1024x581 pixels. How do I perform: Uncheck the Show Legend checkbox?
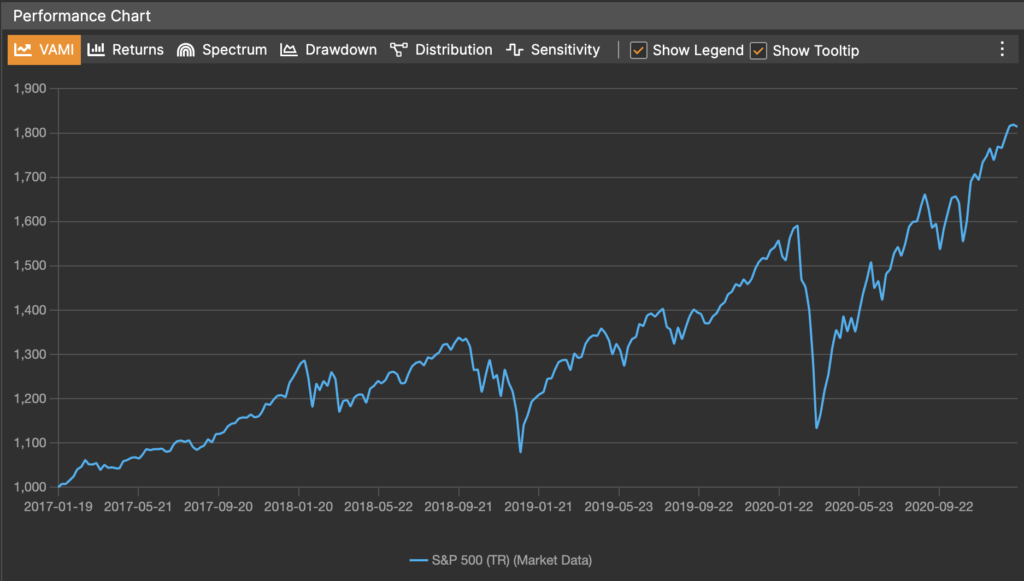pyautogui.click(x=638, y=50)
